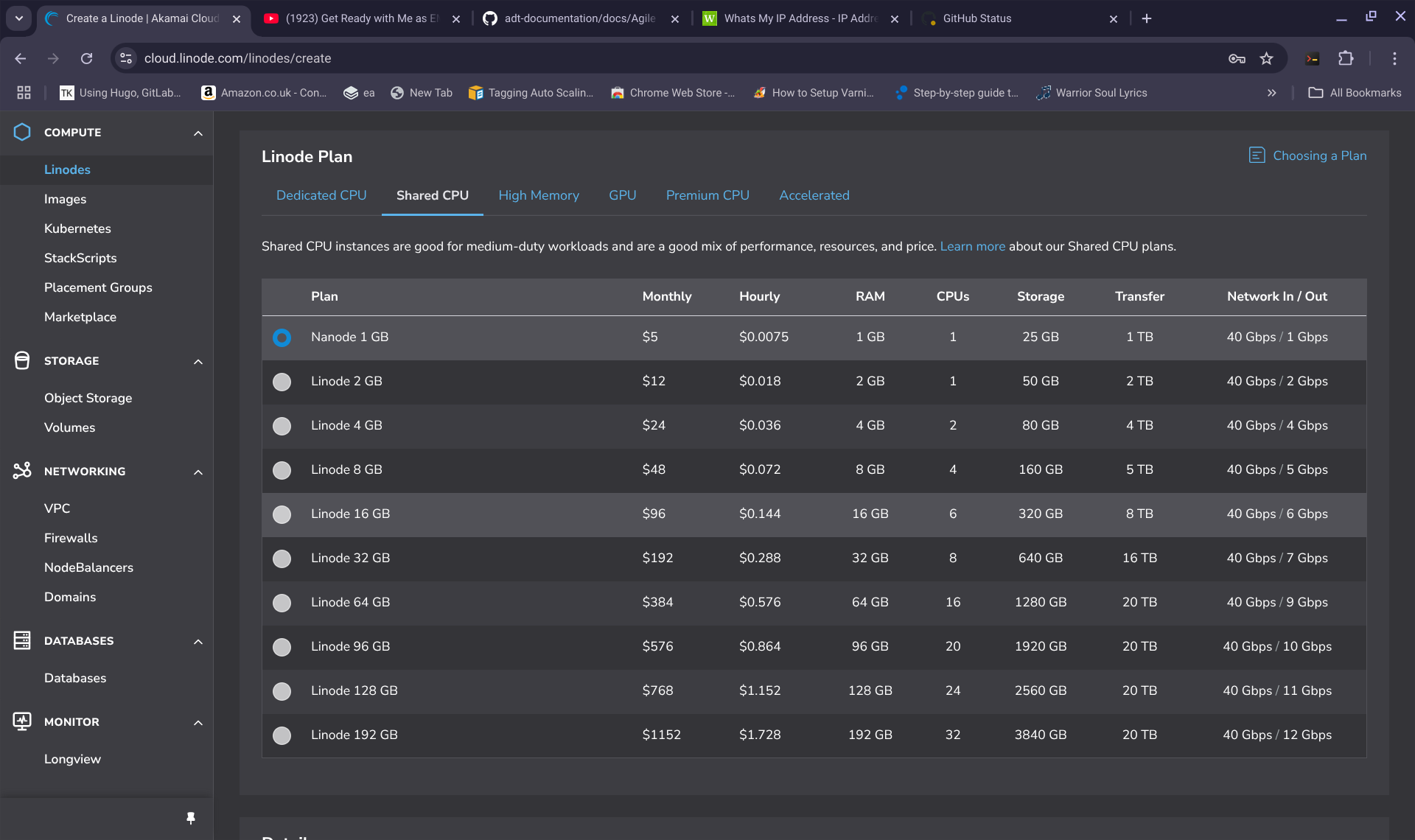Click the Networking nodes icon
The height and width of the screenshot is (840, 1415).
click(x=22, y=470)
